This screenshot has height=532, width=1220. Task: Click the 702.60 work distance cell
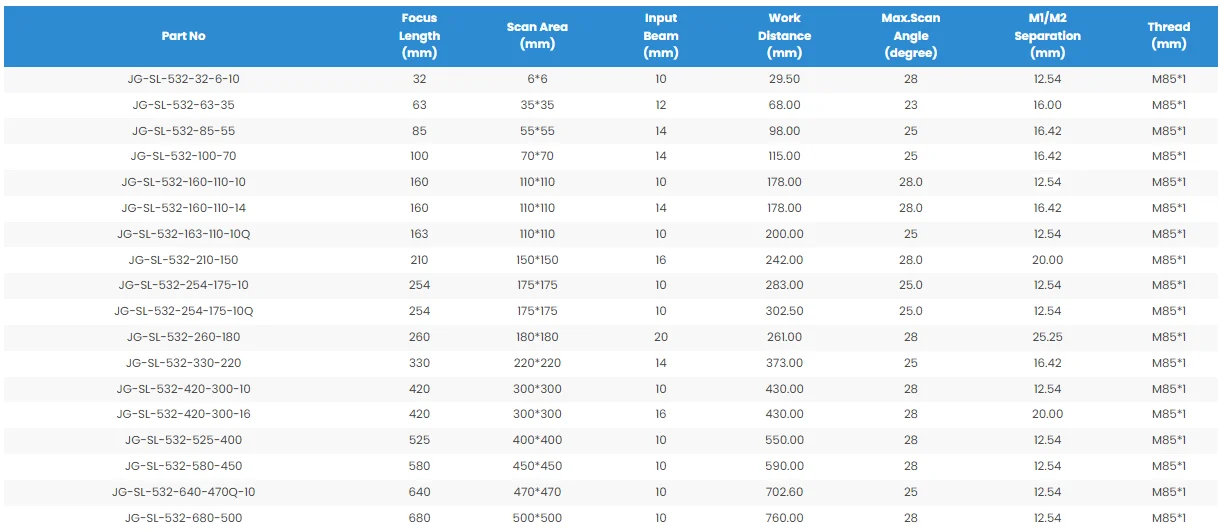click(784, 492)
